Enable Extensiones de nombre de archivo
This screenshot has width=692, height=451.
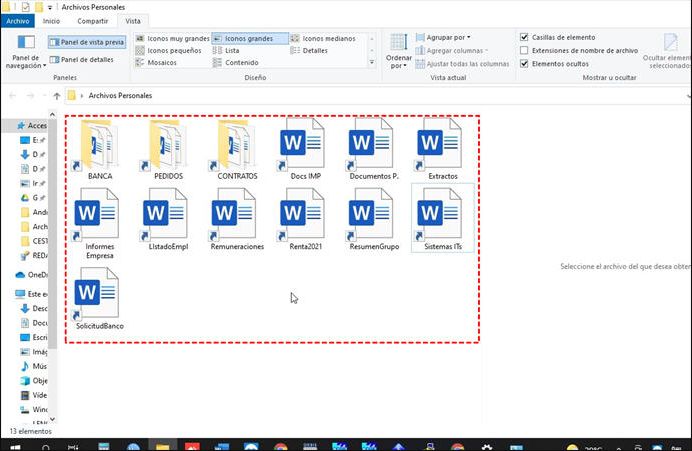coord(524,50)
